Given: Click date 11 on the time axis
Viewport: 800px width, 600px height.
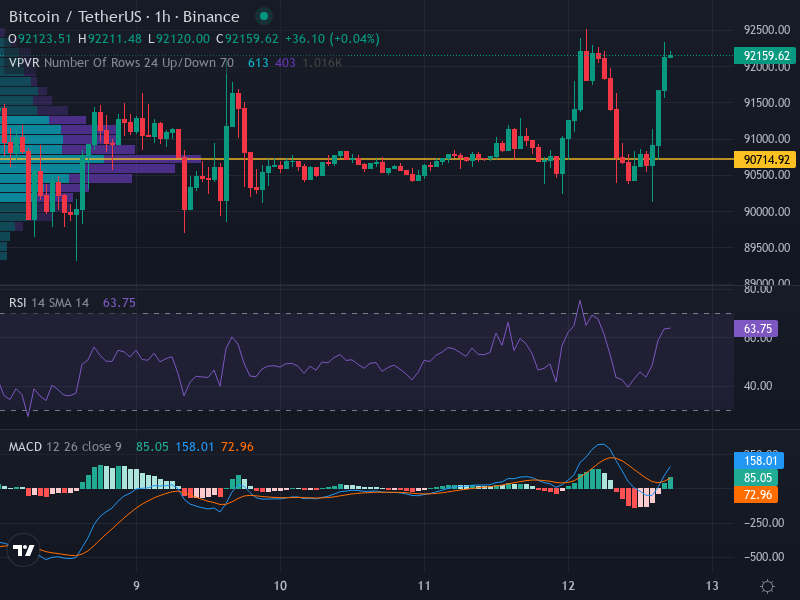Looking at the screenshot, I should point(424,586).
